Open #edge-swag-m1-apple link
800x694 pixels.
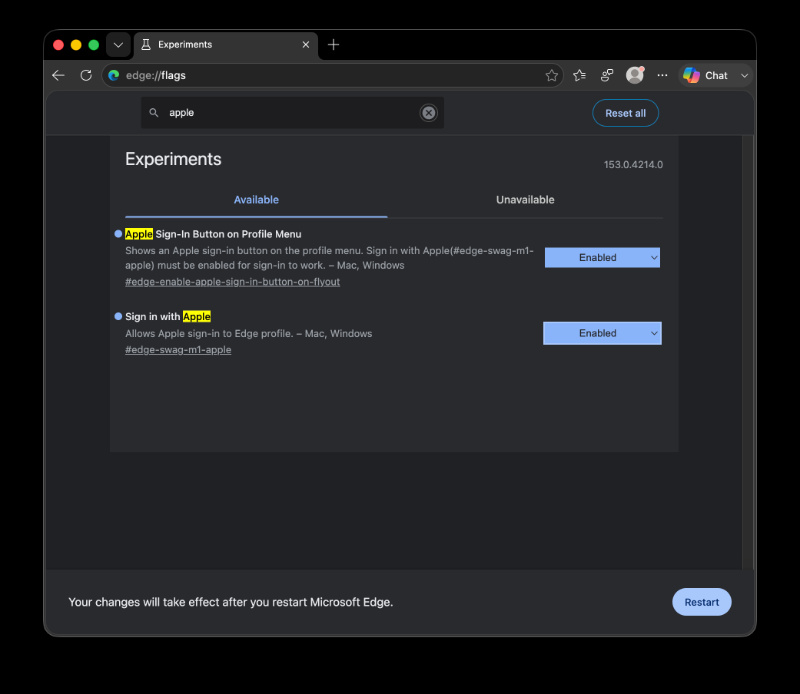178,350
